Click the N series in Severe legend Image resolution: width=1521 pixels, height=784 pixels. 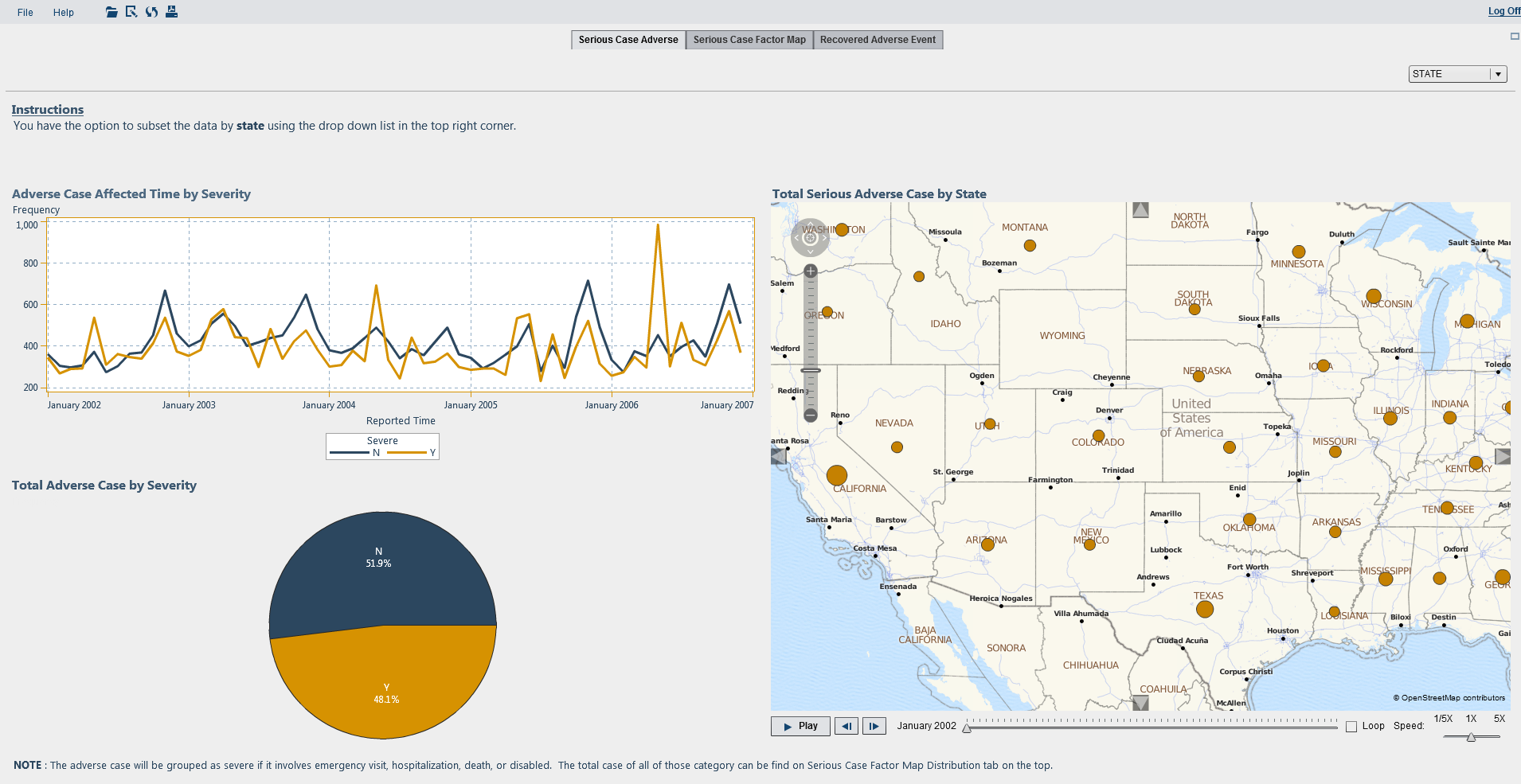click(355, 453)
